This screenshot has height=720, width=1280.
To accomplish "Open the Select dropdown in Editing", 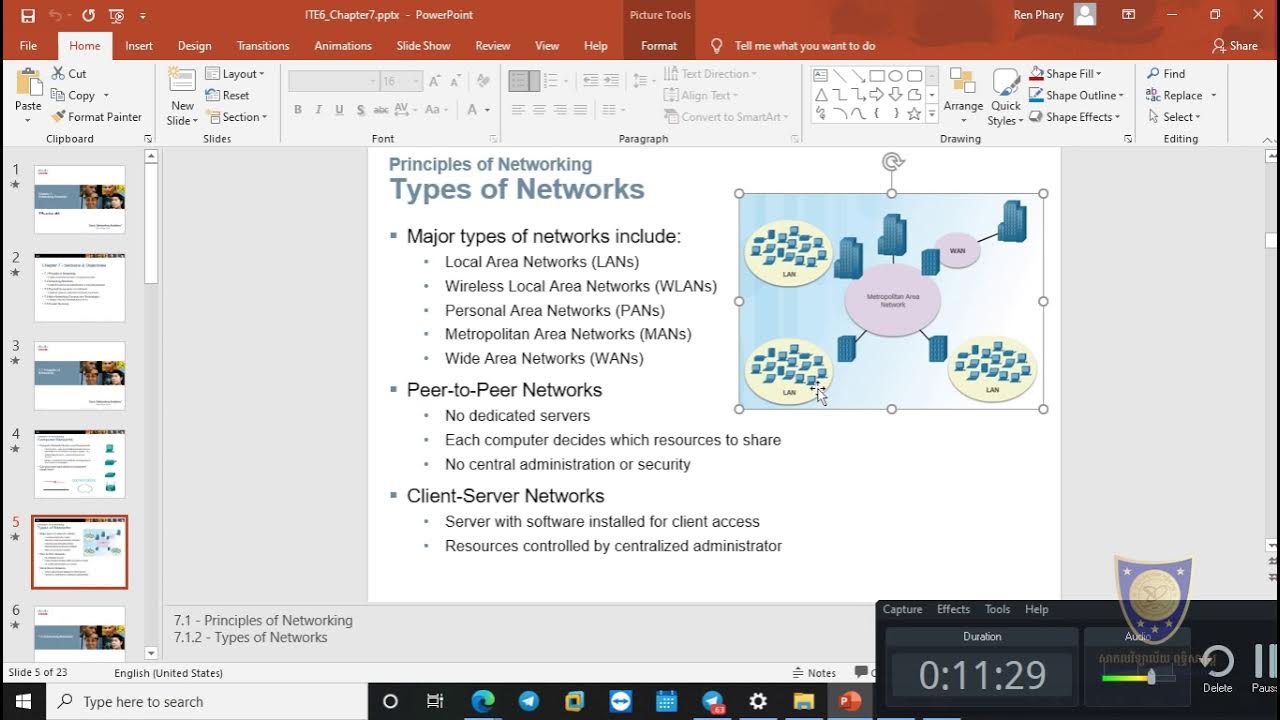I will click(1173, 117).
